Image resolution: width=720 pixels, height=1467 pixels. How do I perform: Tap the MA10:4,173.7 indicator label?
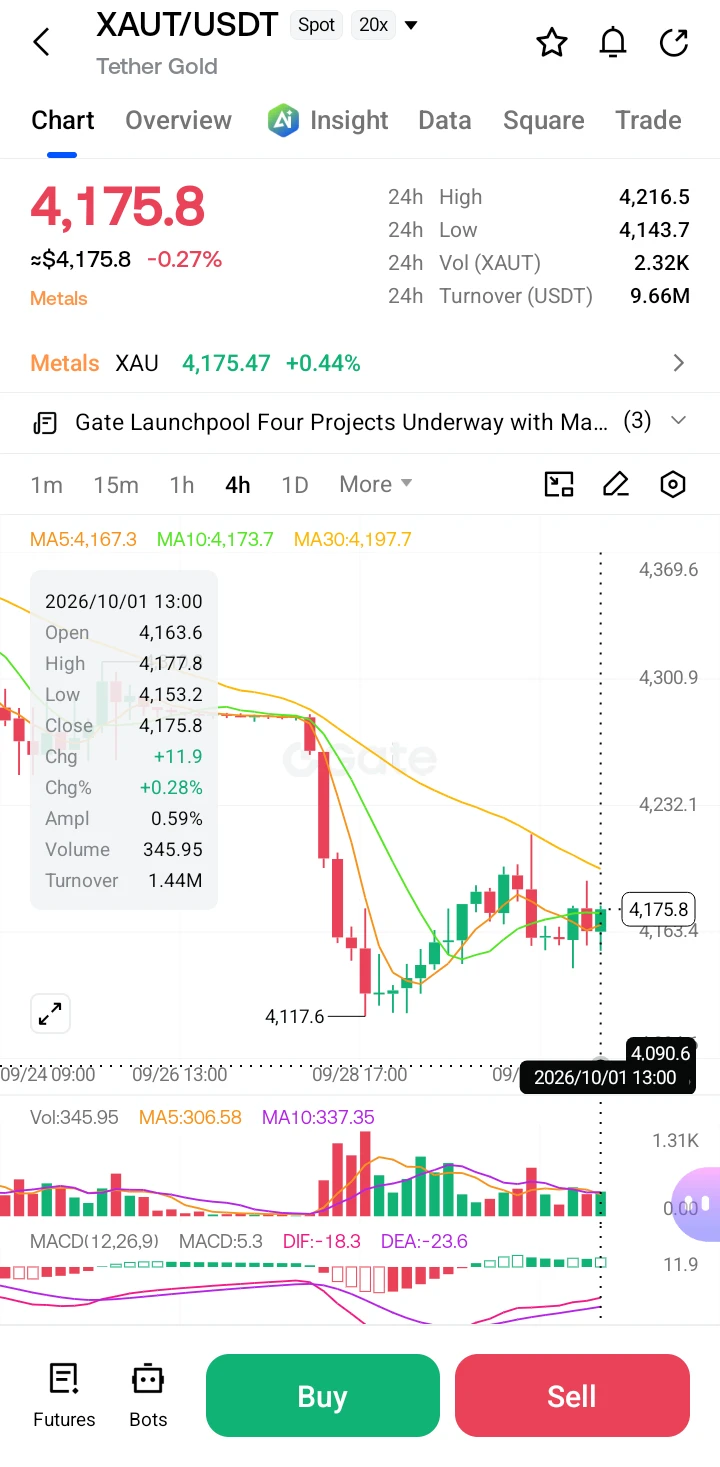[215, 539]
